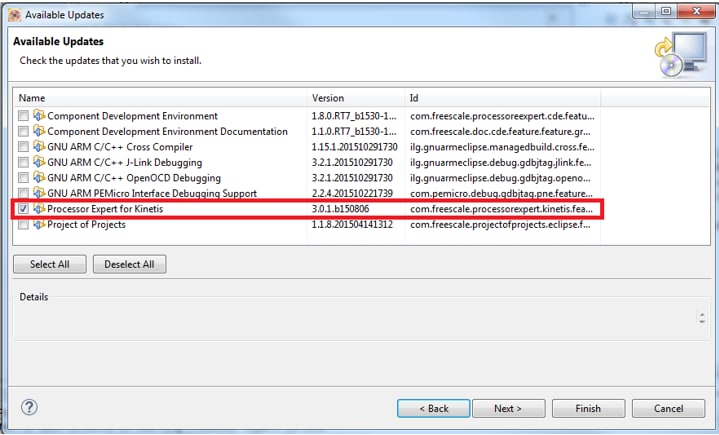Enable the GNU ARM C/C++ Cross Compiler checkbox
719x435 pixels.
tap(23, 147)
